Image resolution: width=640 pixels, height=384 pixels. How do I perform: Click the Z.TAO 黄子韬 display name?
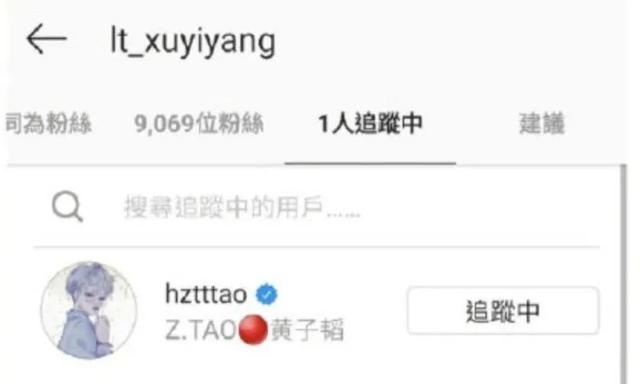coord(255,330)
